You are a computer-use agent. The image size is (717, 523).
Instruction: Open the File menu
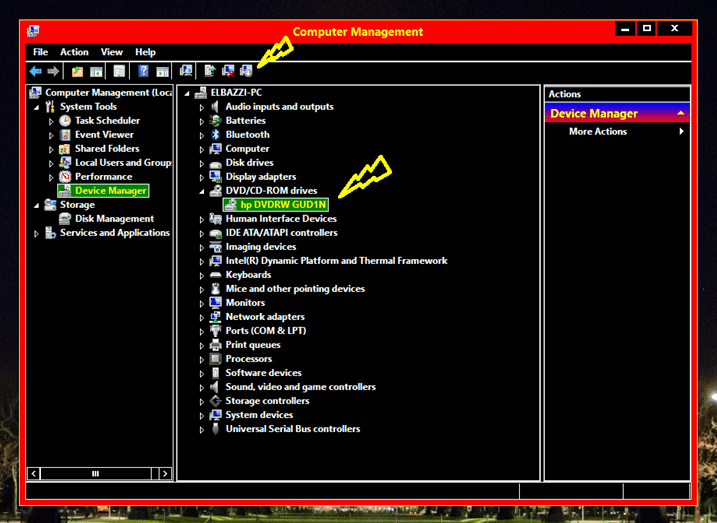pyautogui.click(x=40, y=52)
